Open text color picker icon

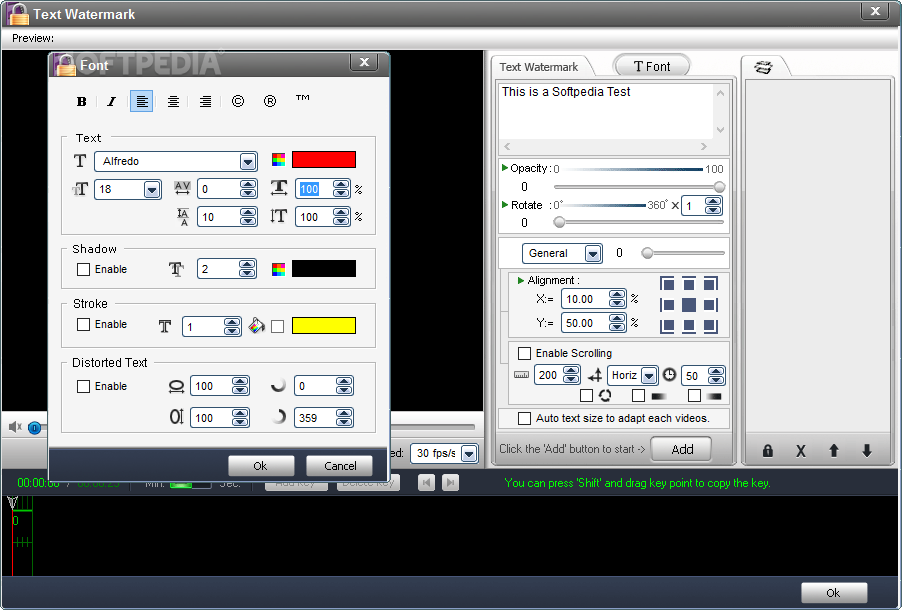pyautogui.click(x=278, y=160)
